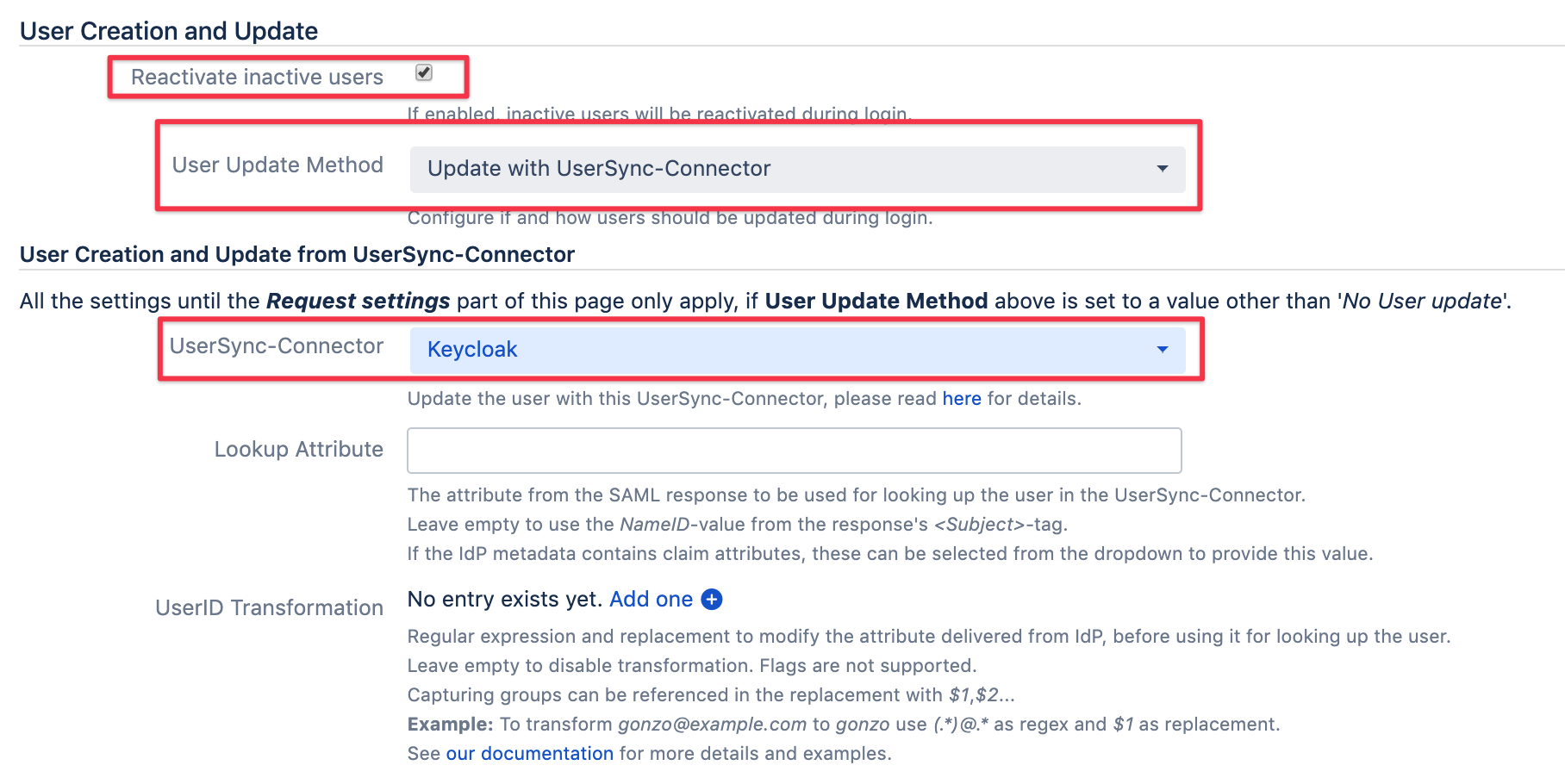The height and width of the screenshot is (784, 1565).
Task: Expand the Keycloak UserSync-Connector dropdown
Action: tap(796, 350)
